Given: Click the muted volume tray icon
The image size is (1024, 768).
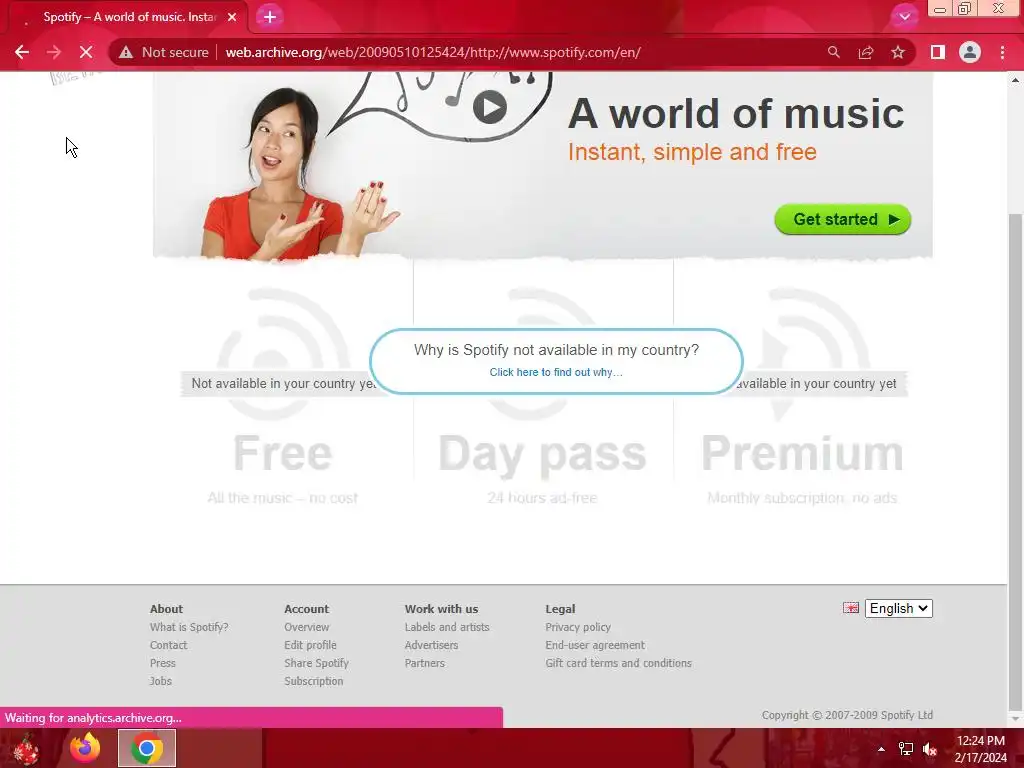Looking at the screenshot, I should pos(930,749).
